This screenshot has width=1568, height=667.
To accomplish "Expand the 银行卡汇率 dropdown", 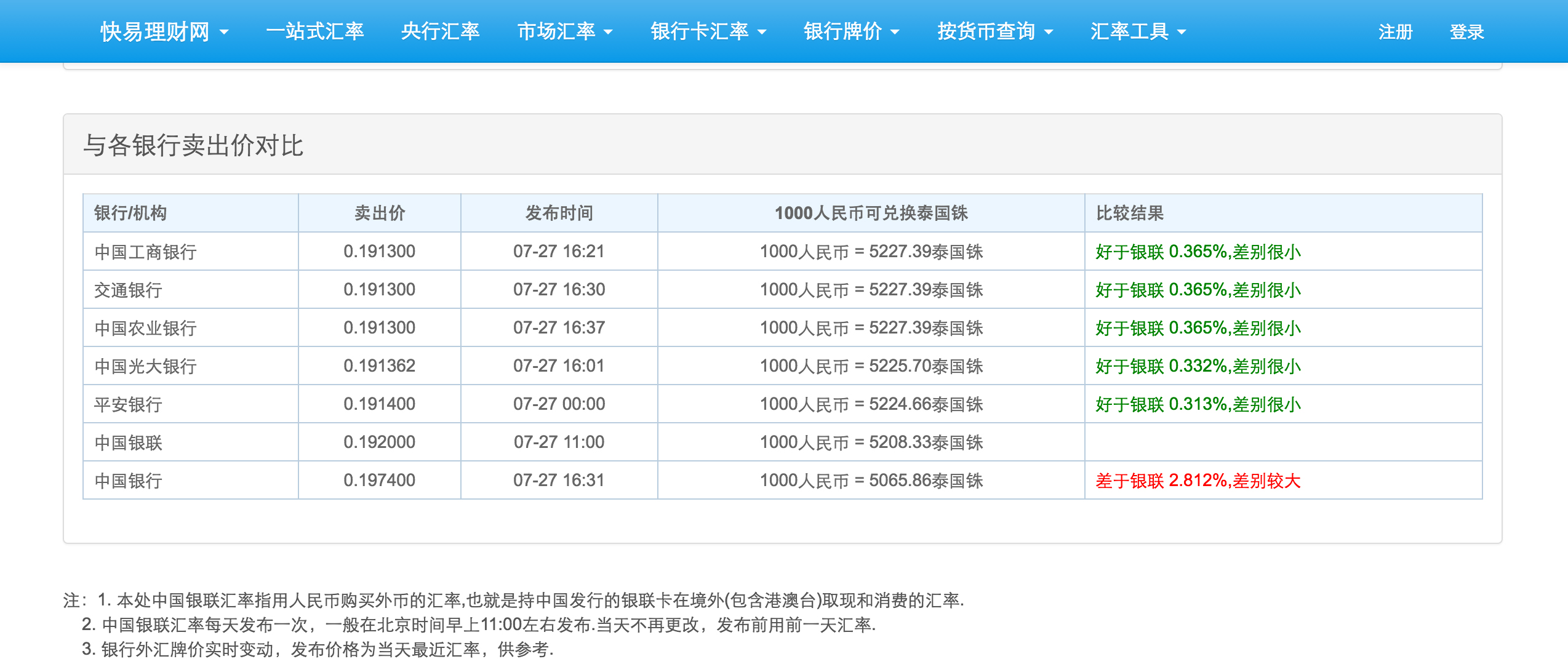I will pos(708,31).
